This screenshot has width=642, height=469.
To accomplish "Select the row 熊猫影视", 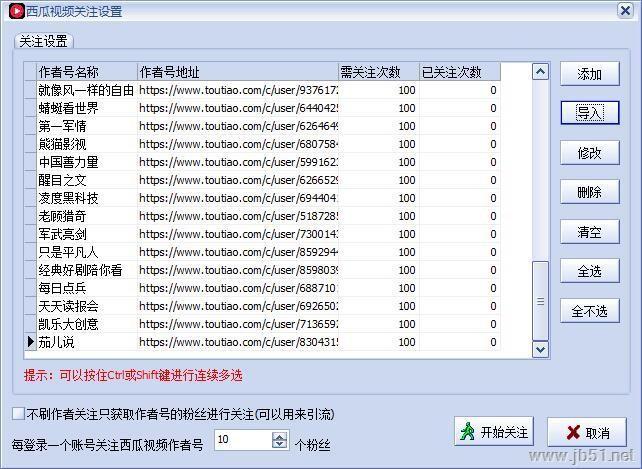I will [262, 144].
